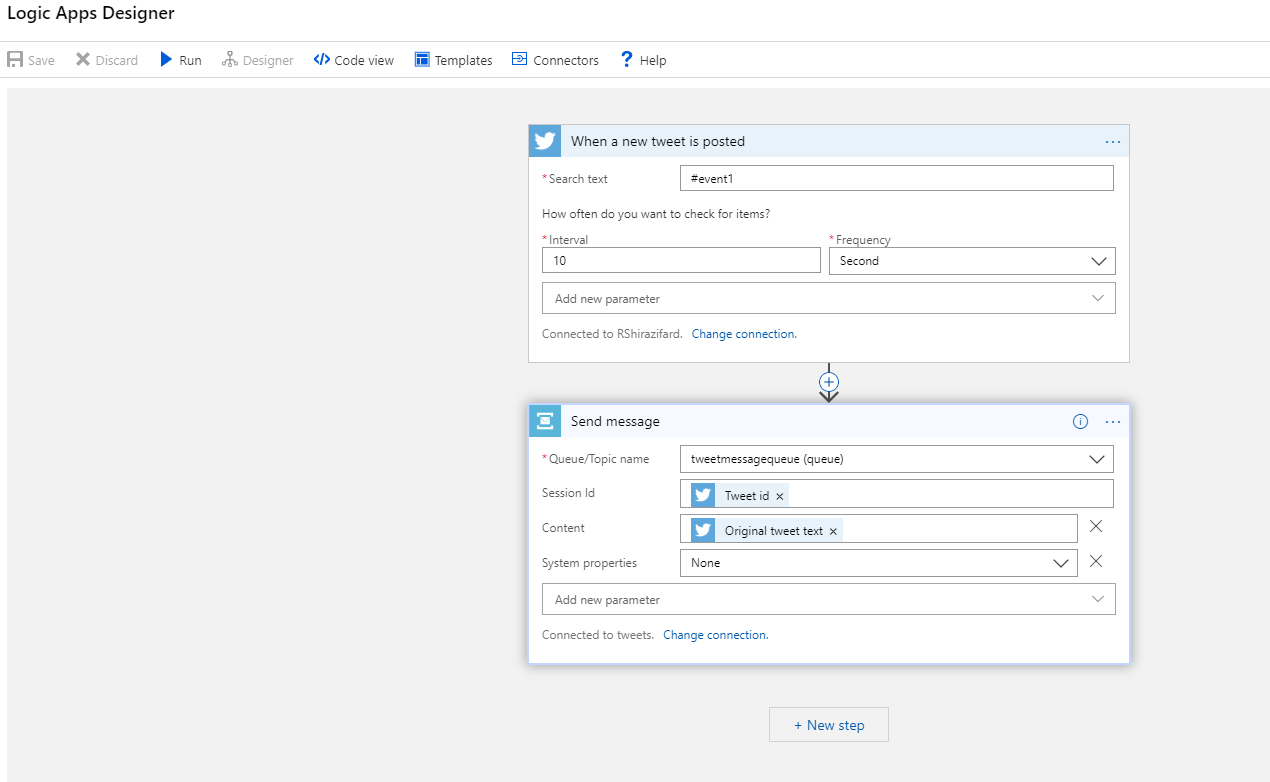Delete the System properties parameter row

(1096, 562)
